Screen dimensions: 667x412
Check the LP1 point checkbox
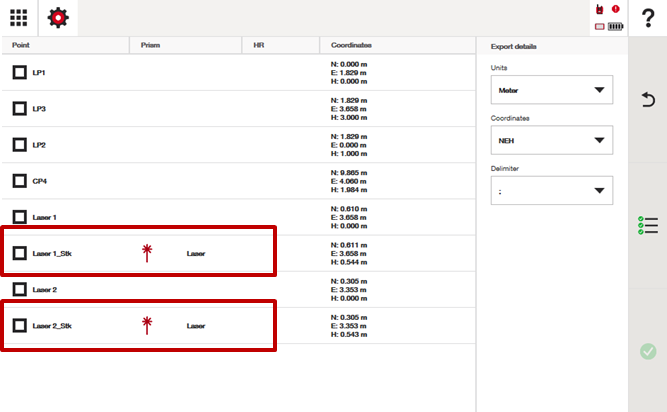(x=19, y=73)
